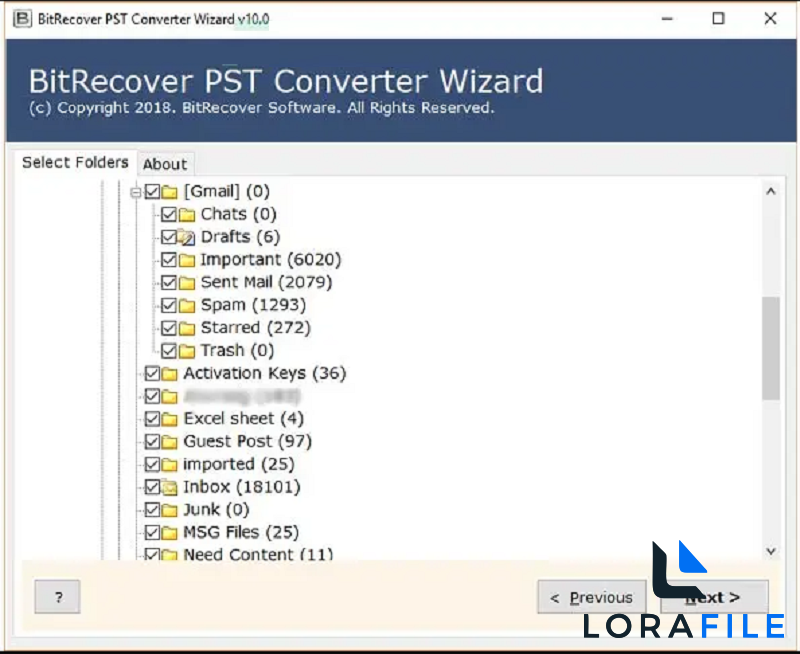This screenshot has height=654, width=800.
Task: Click the Next button
Action: coord(714,597)
